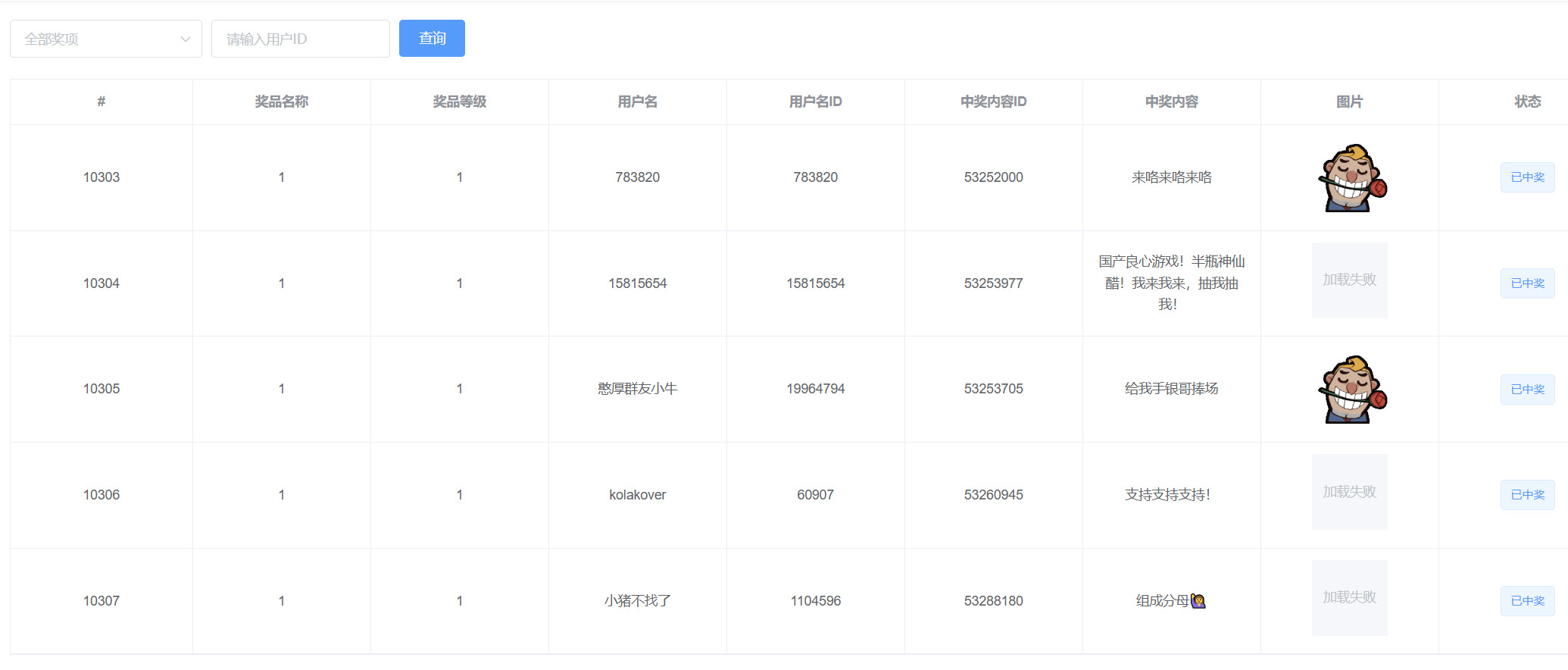Select record number 10306
The image size is (1568, 670).
coord(102,495)
